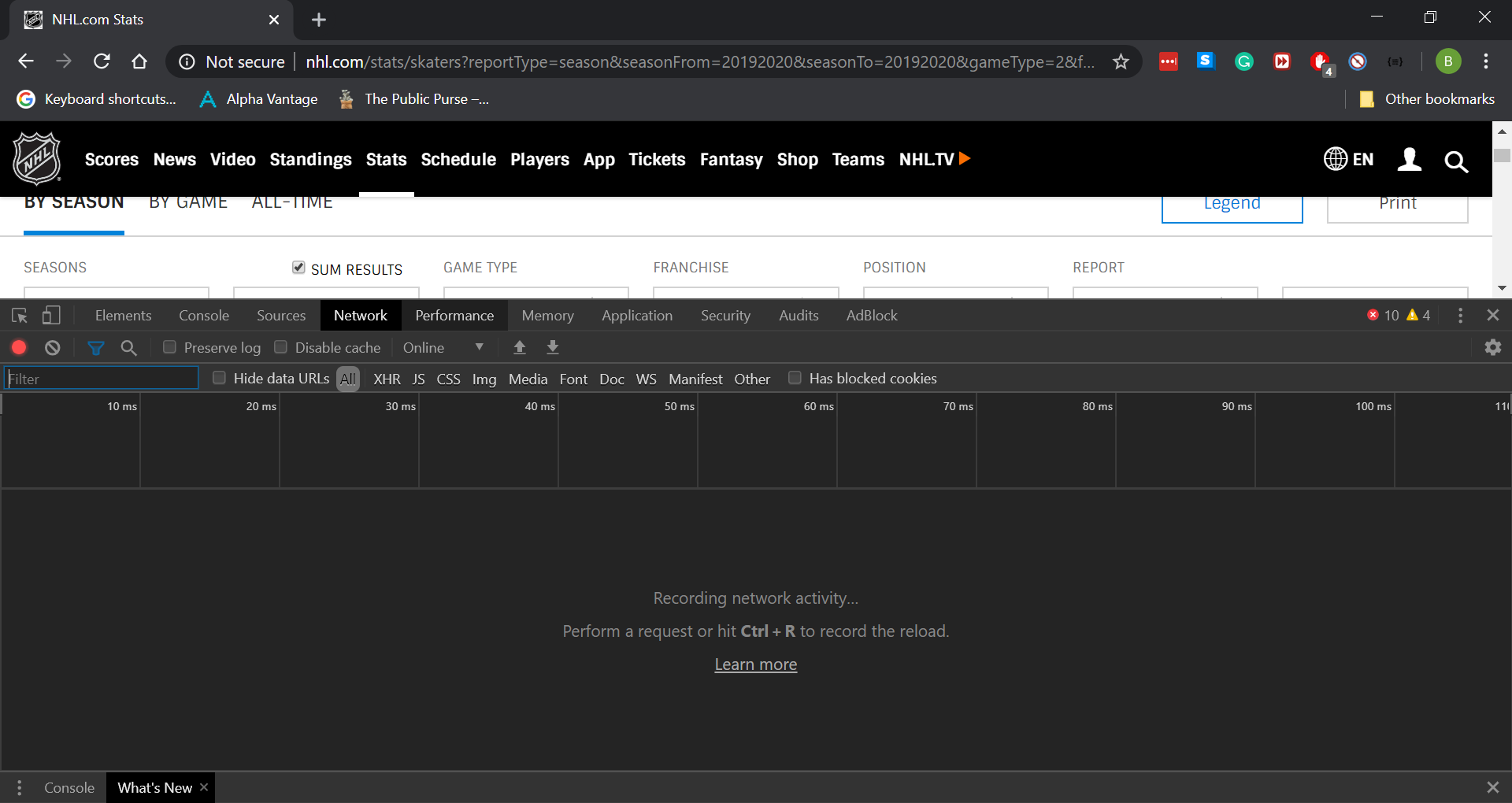Reload the page with refresh icon

[x=102, y=61]
